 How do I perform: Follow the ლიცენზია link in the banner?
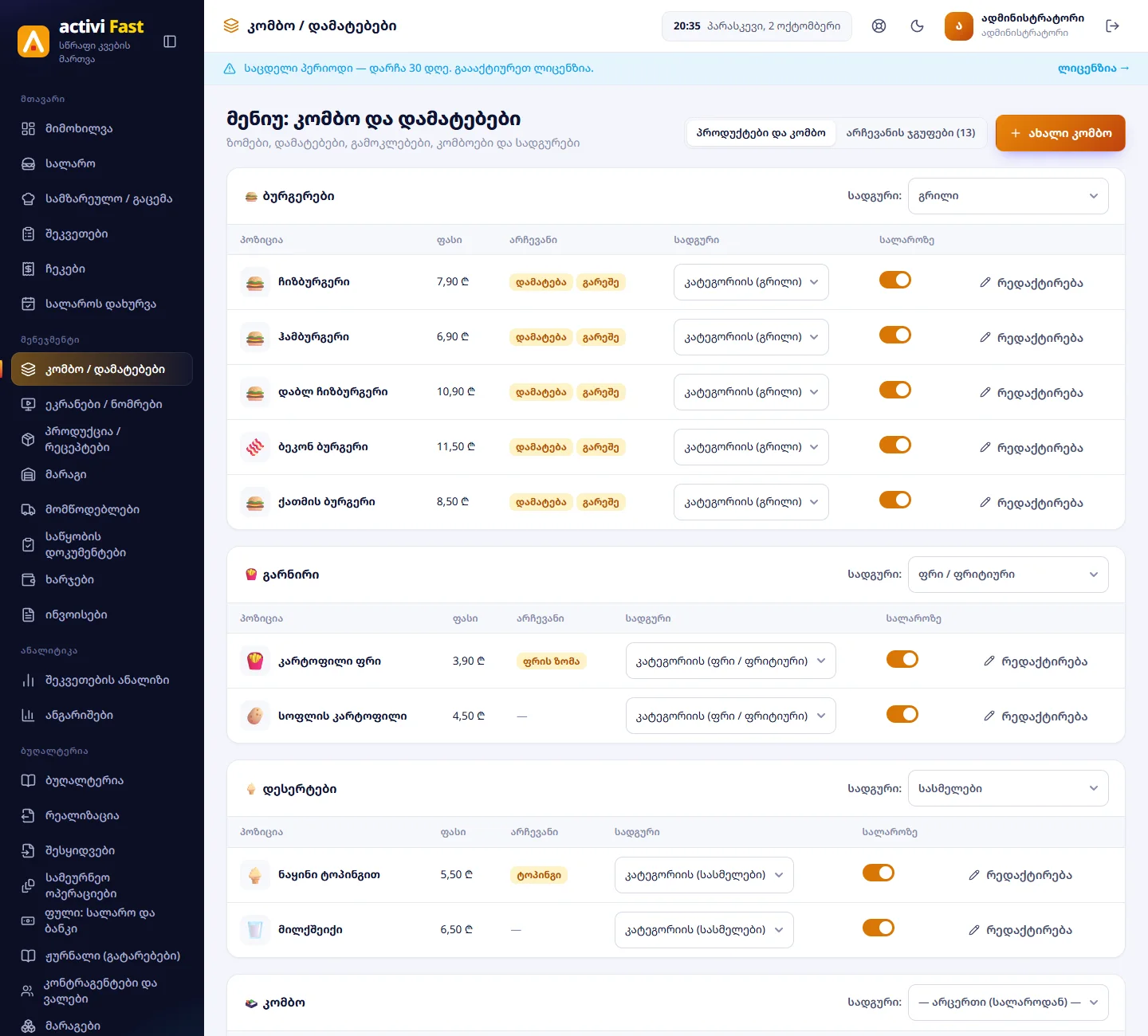(x=1094, y=69)
